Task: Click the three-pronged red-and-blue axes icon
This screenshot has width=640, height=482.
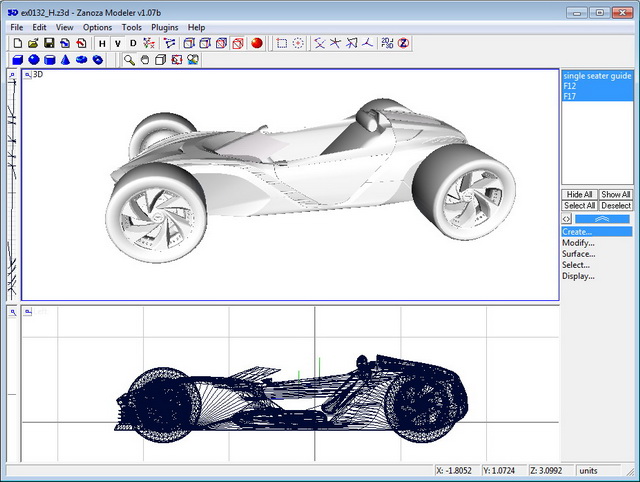Action: [367, 43]
